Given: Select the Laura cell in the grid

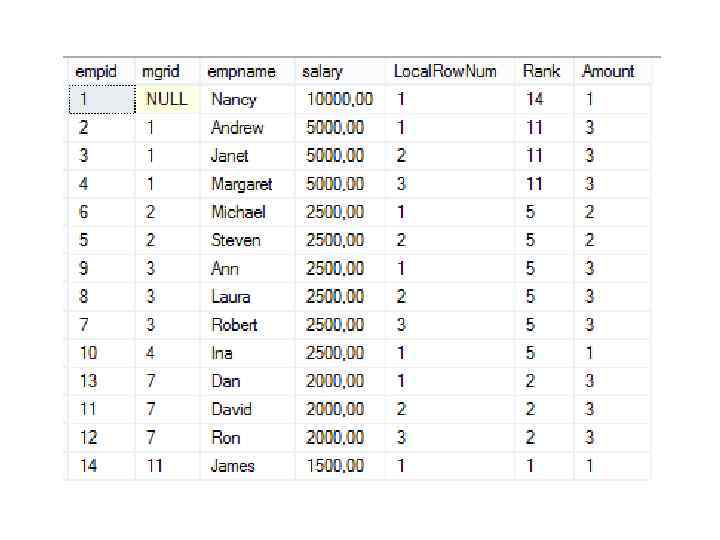Looking at the screenshot, I should tap(231, 297).
